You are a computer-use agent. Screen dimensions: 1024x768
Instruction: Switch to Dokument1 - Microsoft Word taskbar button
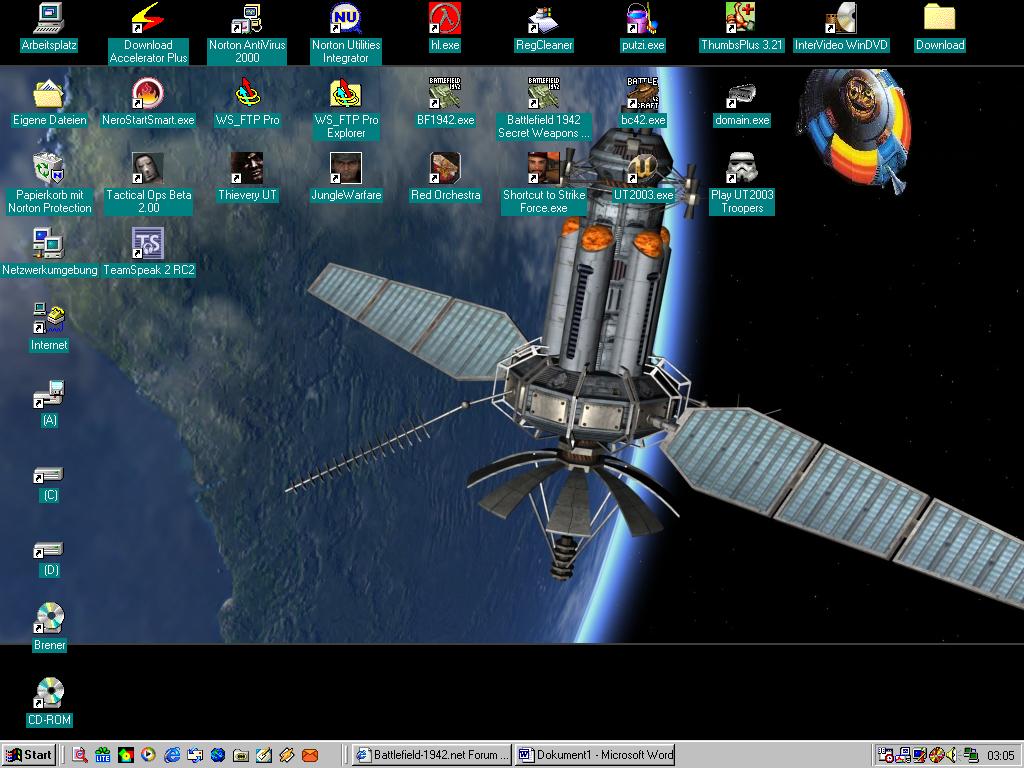click(x=595, y=755)
